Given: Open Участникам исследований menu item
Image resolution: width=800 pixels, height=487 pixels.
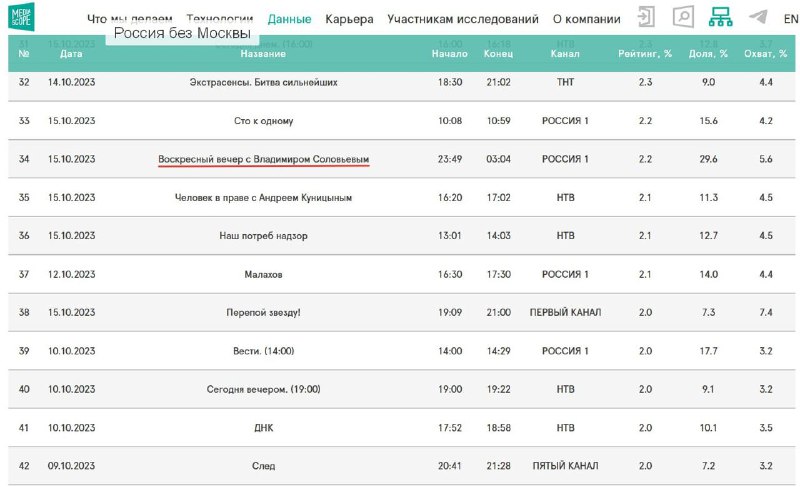Looking at the screenshot, I should pos(463,19).
